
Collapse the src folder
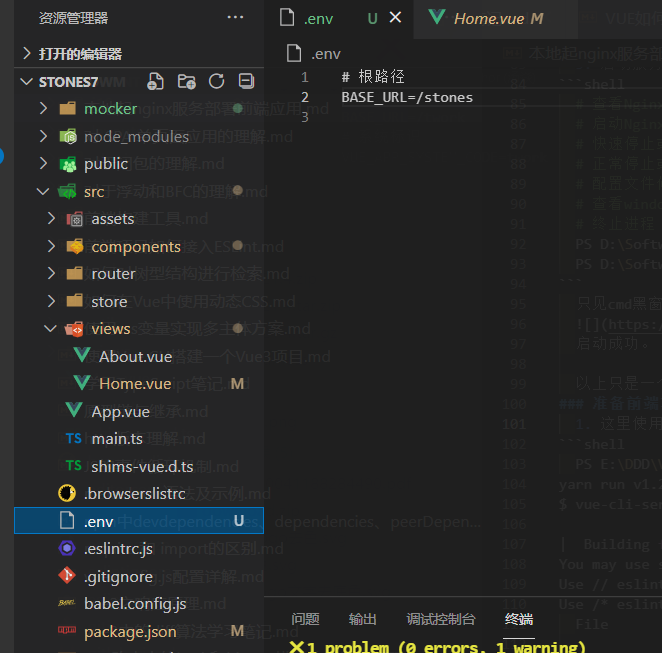pyautogui.click(x=43, y=192)
